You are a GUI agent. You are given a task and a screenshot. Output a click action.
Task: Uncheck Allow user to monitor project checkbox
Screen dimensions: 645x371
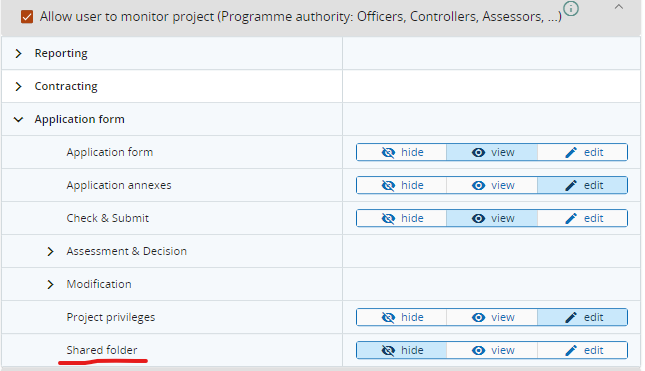pos(27,17)
